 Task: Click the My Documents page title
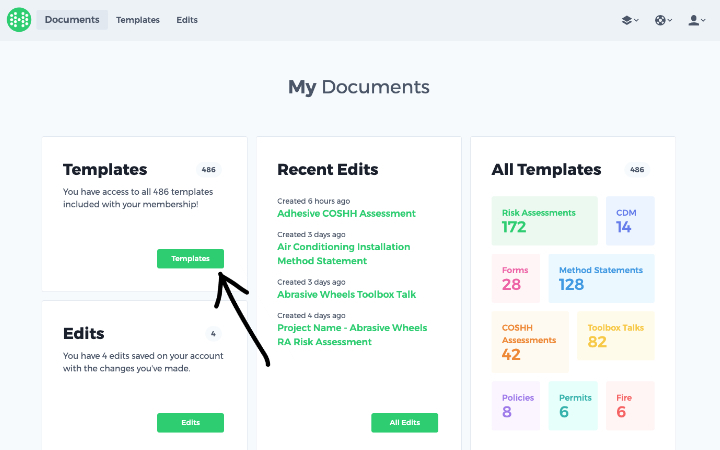click(x=359, y=87)
